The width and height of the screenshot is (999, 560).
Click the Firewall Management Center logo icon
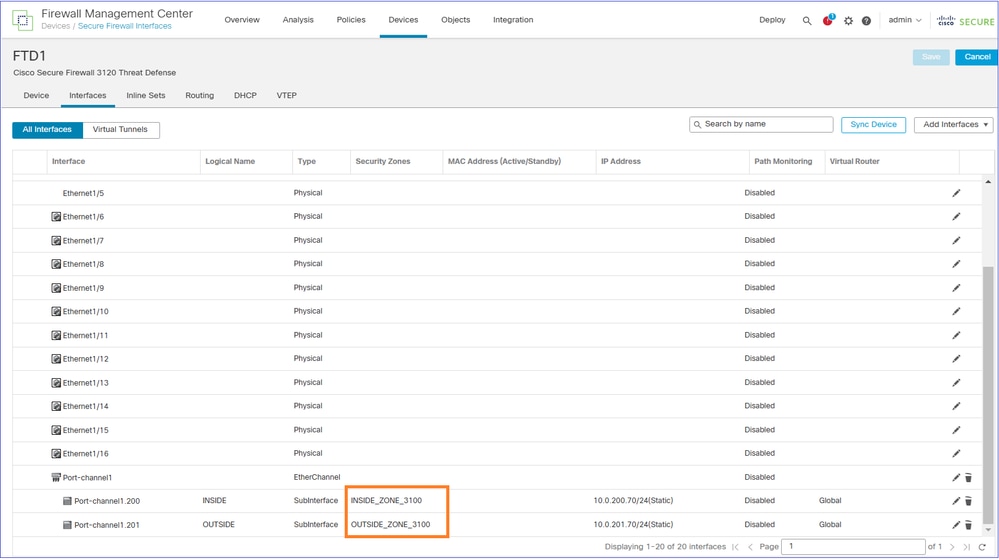[22, 20]
